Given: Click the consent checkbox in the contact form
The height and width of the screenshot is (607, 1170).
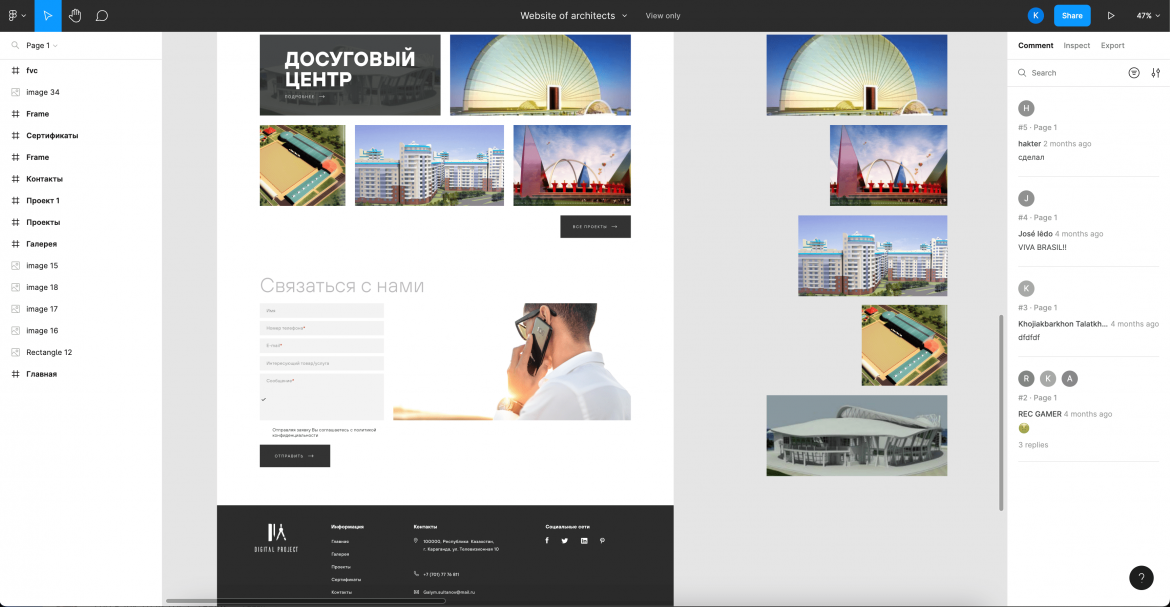Looking at the screenshot, I should 265,398.
